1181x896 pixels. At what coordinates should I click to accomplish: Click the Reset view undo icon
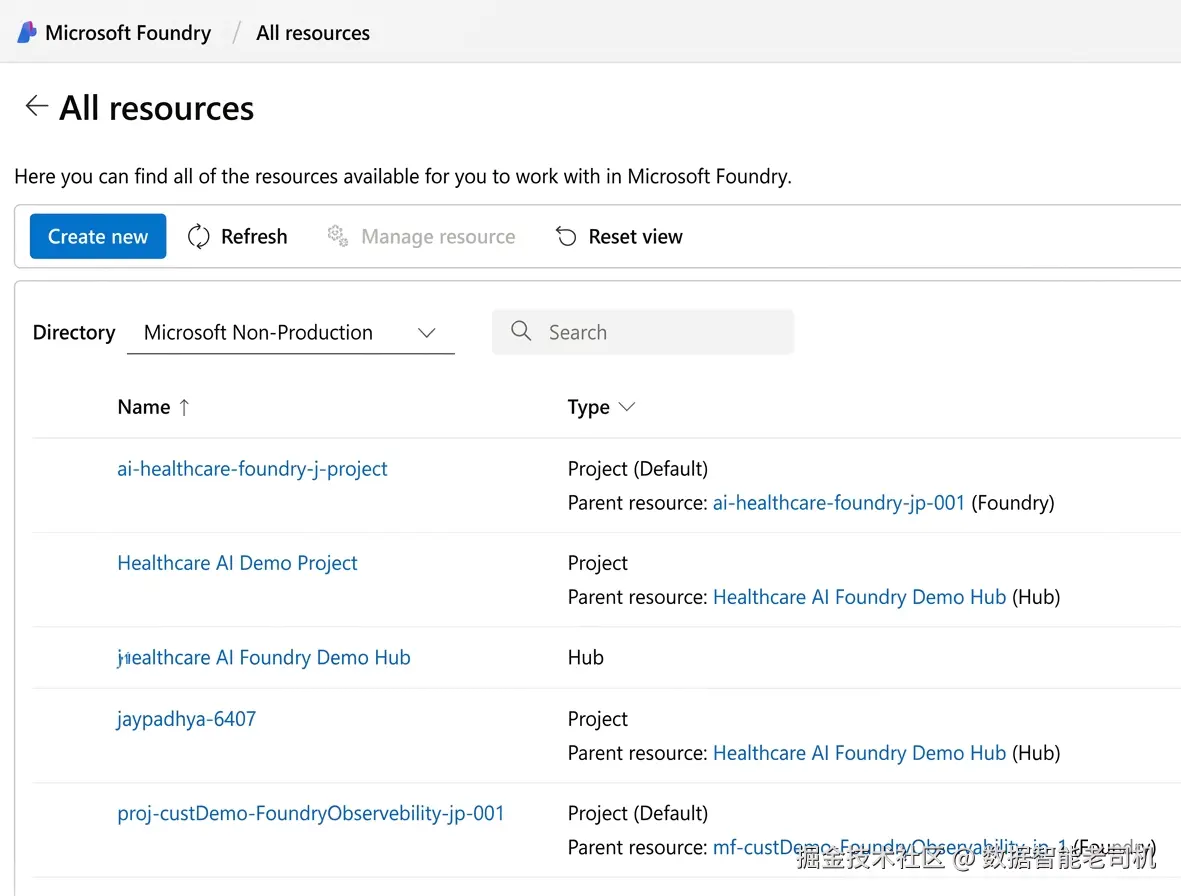566,236
